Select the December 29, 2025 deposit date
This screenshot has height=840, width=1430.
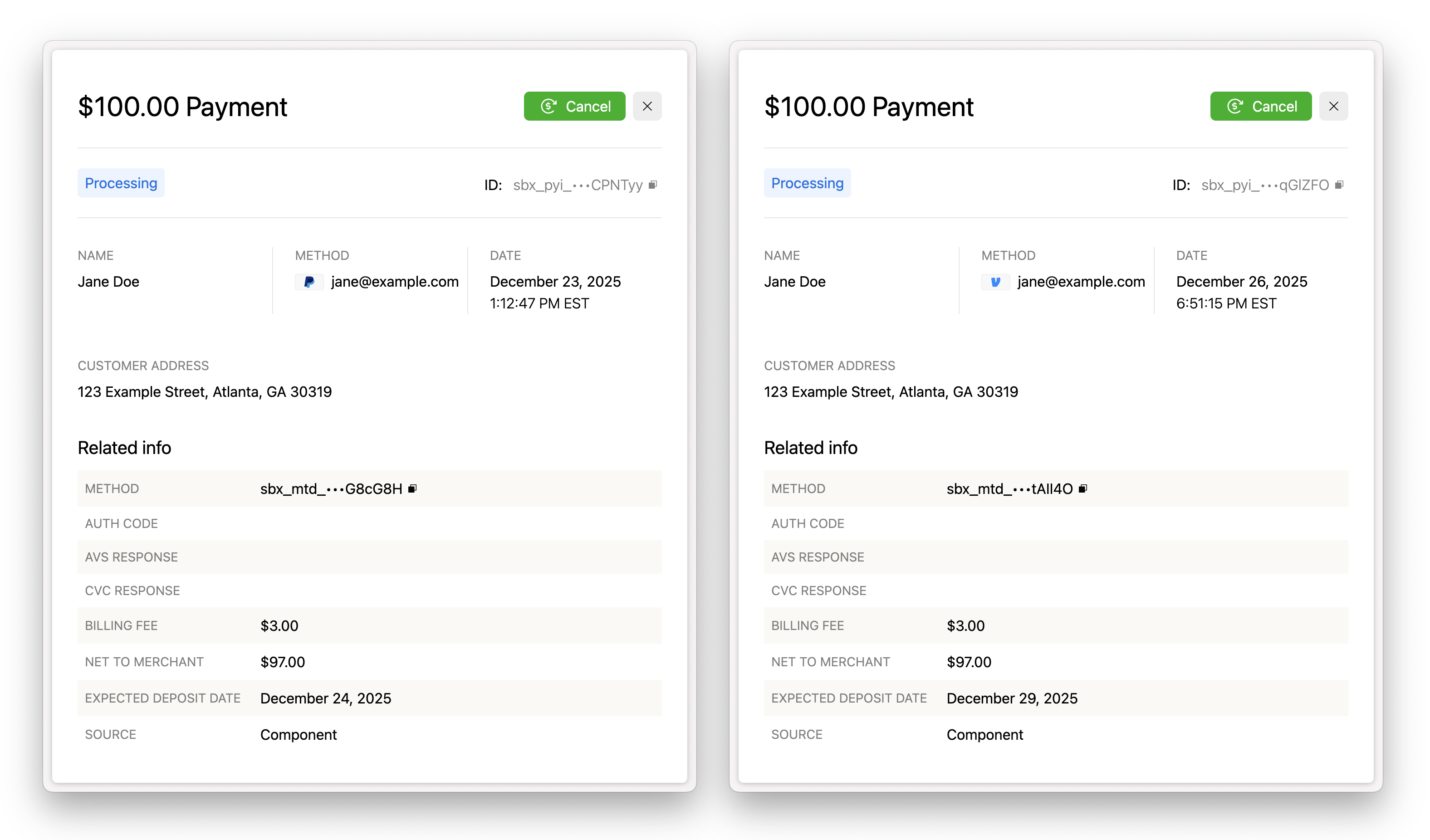point(1012,698)
